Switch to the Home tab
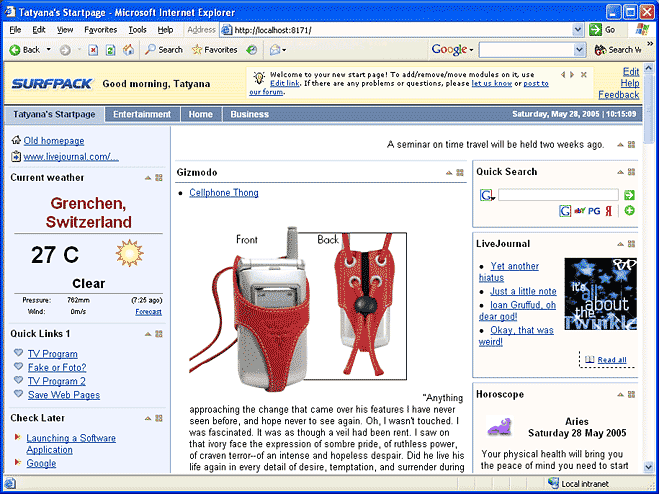 (200, 114)
